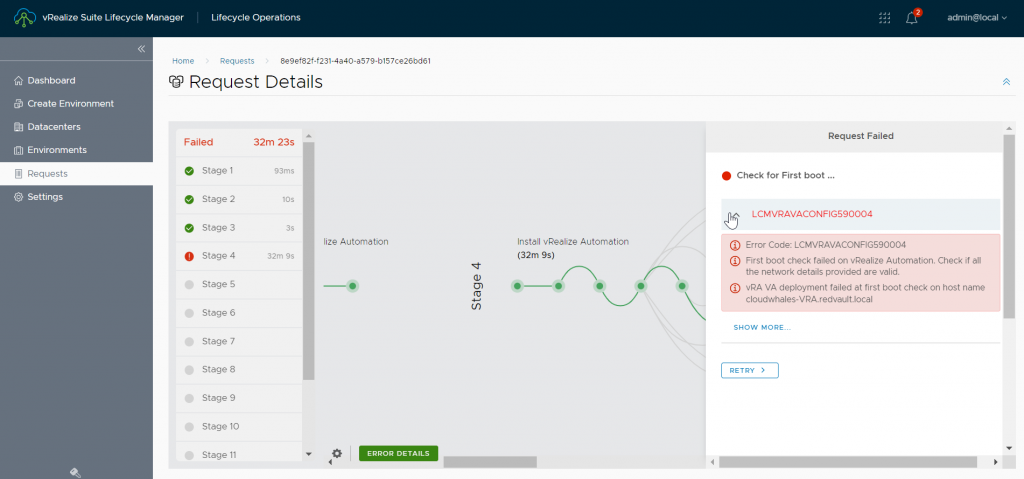Open Create Environment in the sidebar
1024x479 pixels.
(76, 103)
